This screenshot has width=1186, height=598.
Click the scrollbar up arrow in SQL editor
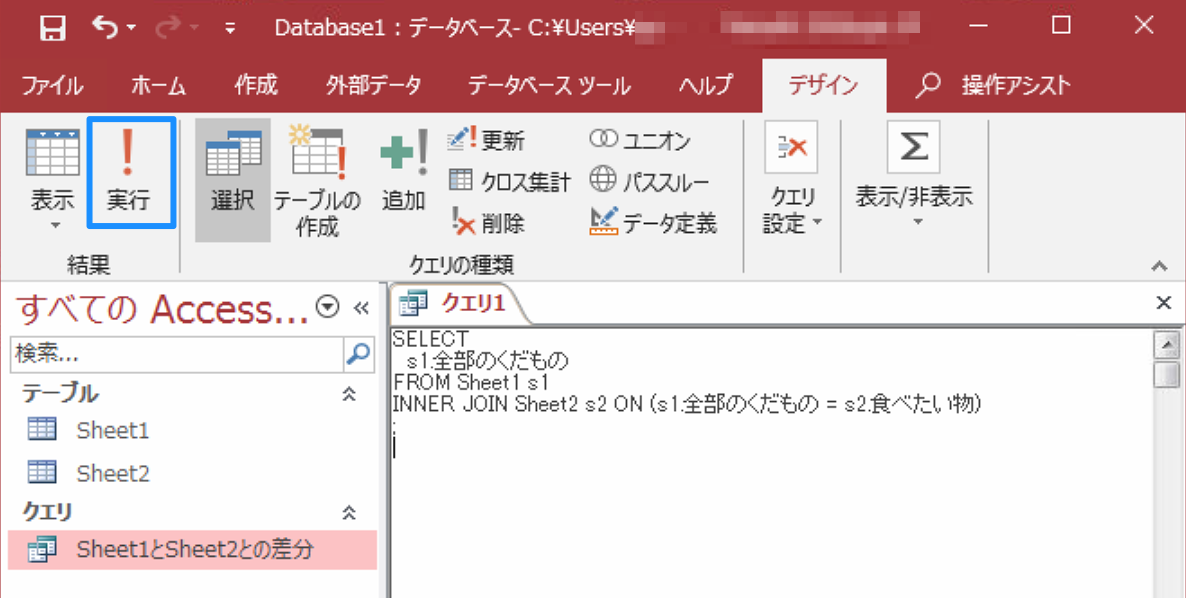point(1167,345)
